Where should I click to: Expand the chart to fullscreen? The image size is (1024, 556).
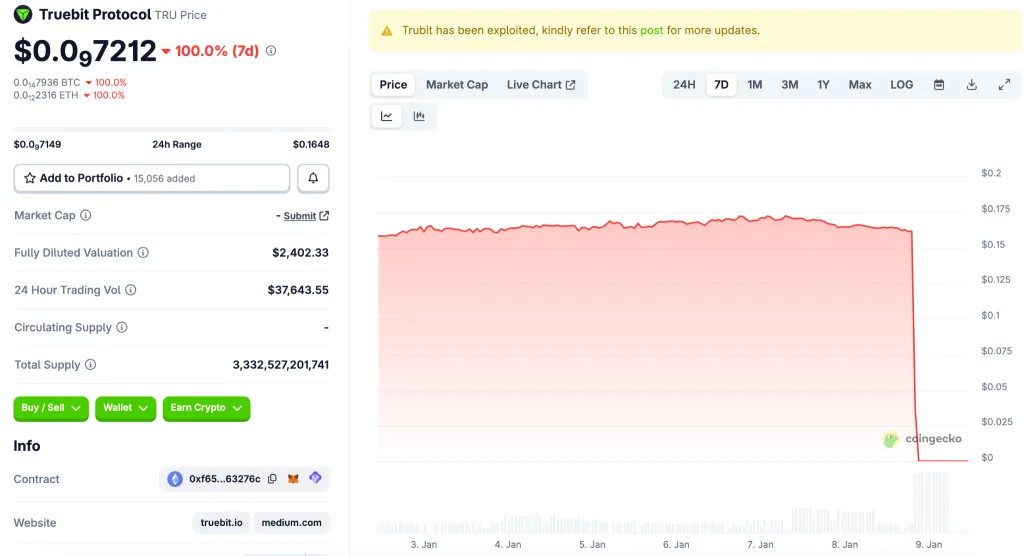point(1004,85)
